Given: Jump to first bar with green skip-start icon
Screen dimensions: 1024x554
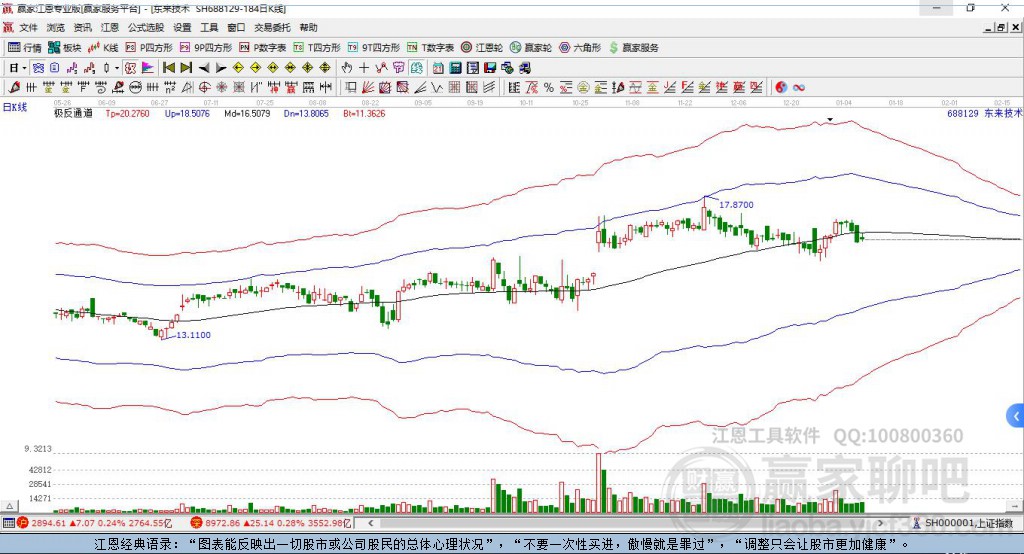Looking at the screenshot, I should click(x=169, y=68).
